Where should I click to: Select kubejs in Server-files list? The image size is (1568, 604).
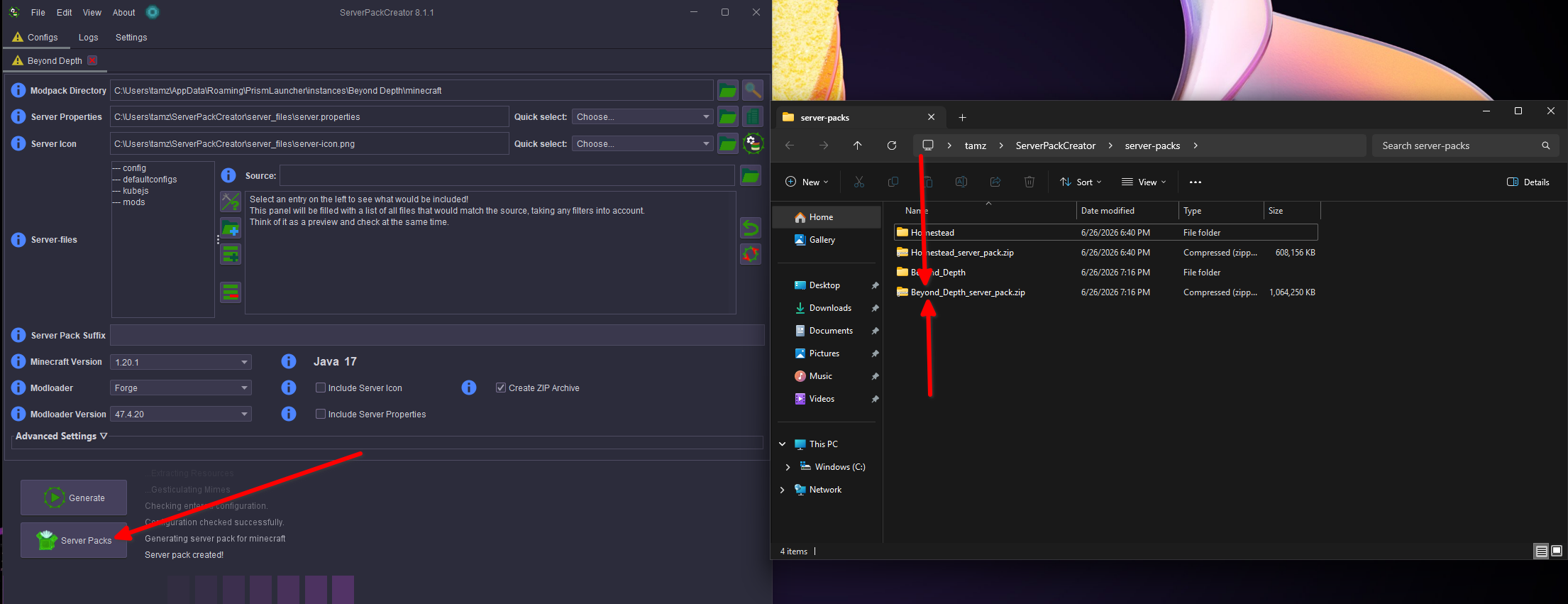coord(136,191)
